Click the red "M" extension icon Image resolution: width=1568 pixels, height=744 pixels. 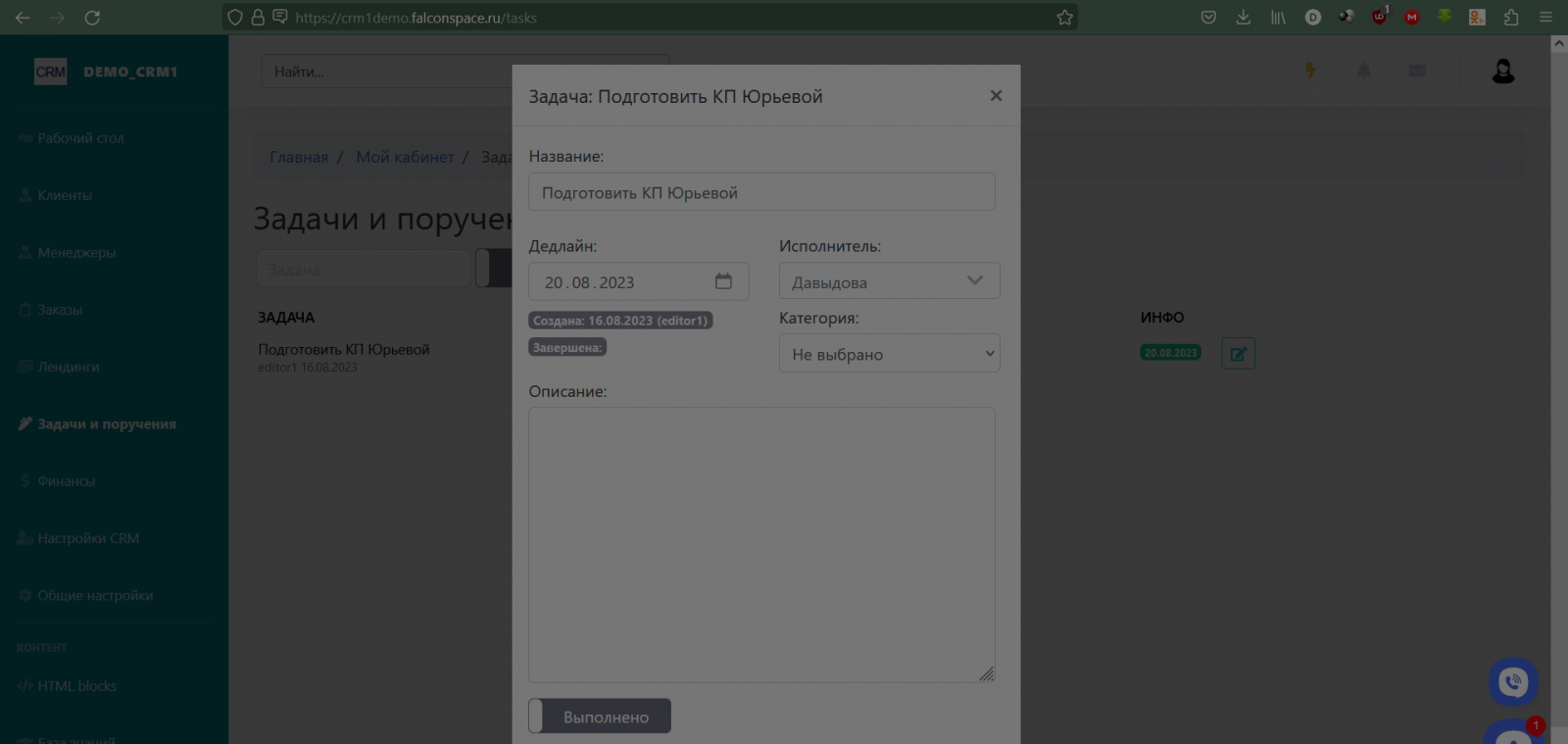pyautogui.click(x=1412, y=18)
